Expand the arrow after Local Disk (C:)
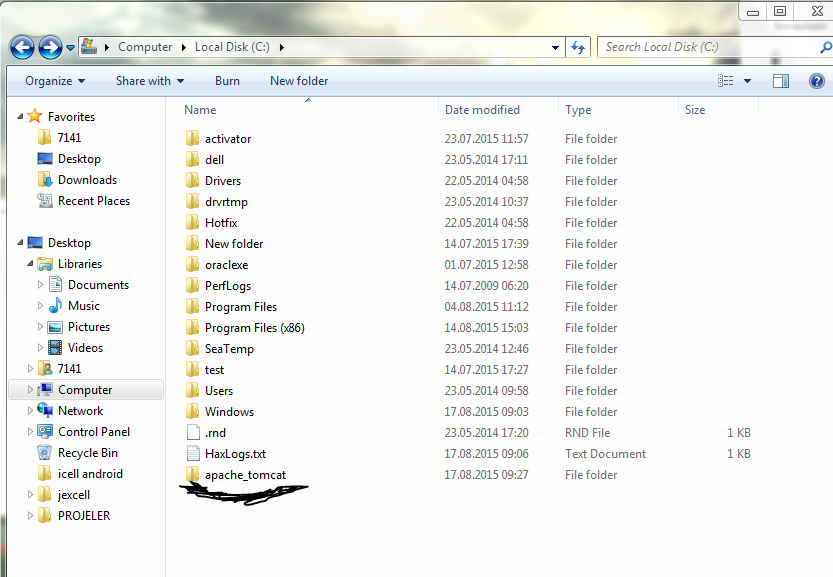 (x=282, y=48)
